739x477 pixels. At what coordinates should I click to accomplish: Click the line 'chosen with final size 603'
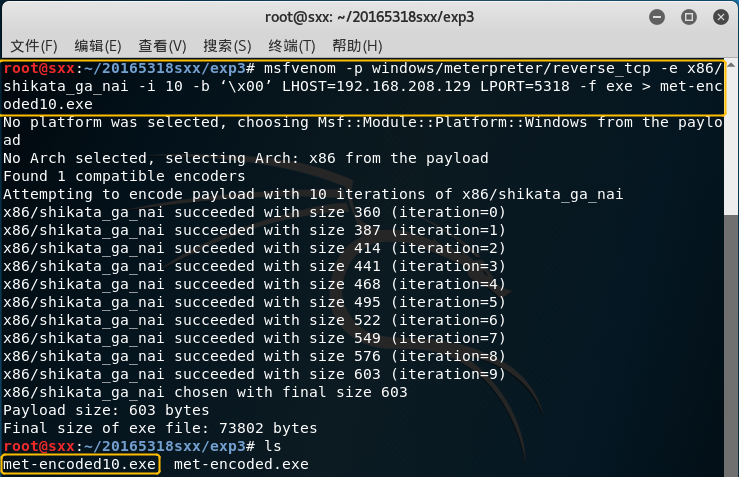tap(205, 392)
